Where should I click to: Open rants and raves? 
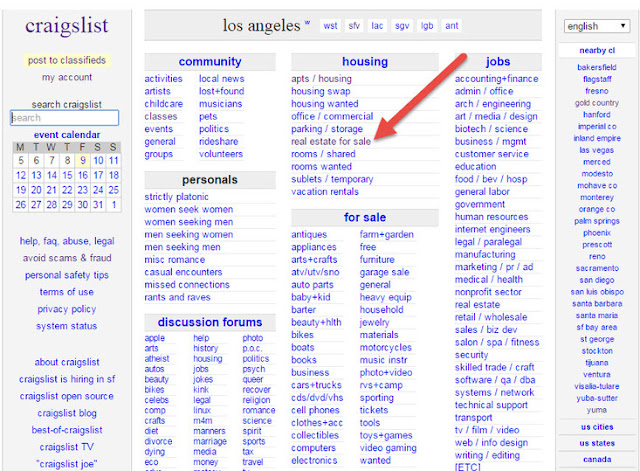(x=177, y=297)
